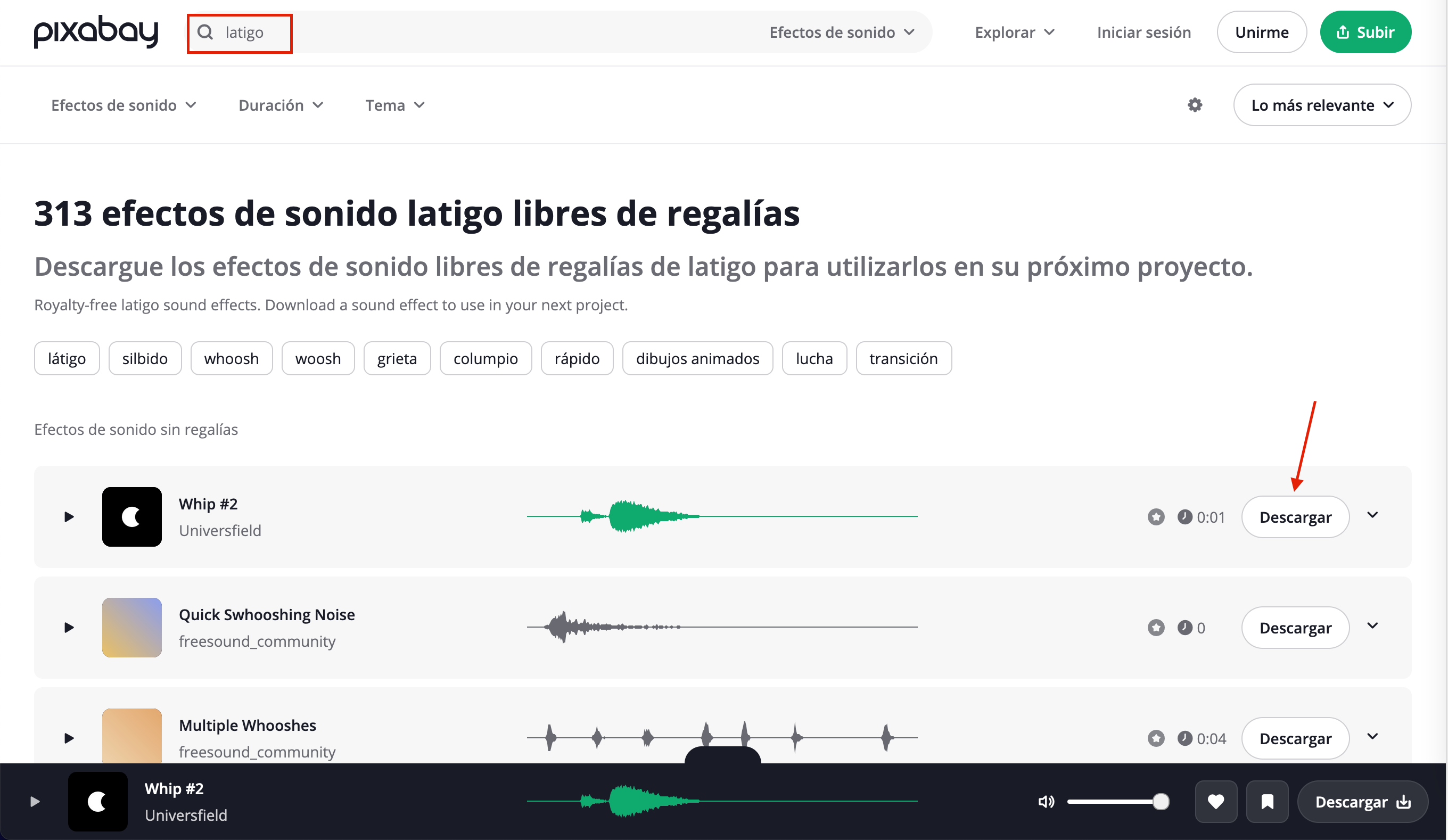Mute the audio with the volume icon
The height and width of the screenshot is (840, 1448).
coord(1046,802)
